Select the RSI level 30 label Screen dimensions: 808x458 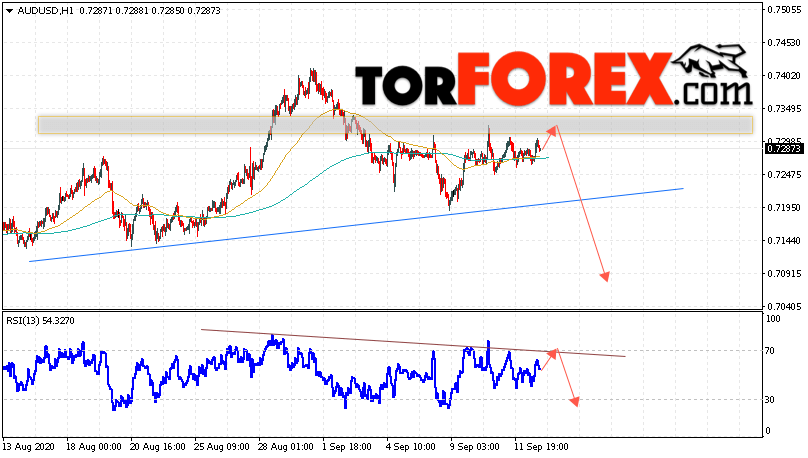pyautogui.click(x=770, y=400)
